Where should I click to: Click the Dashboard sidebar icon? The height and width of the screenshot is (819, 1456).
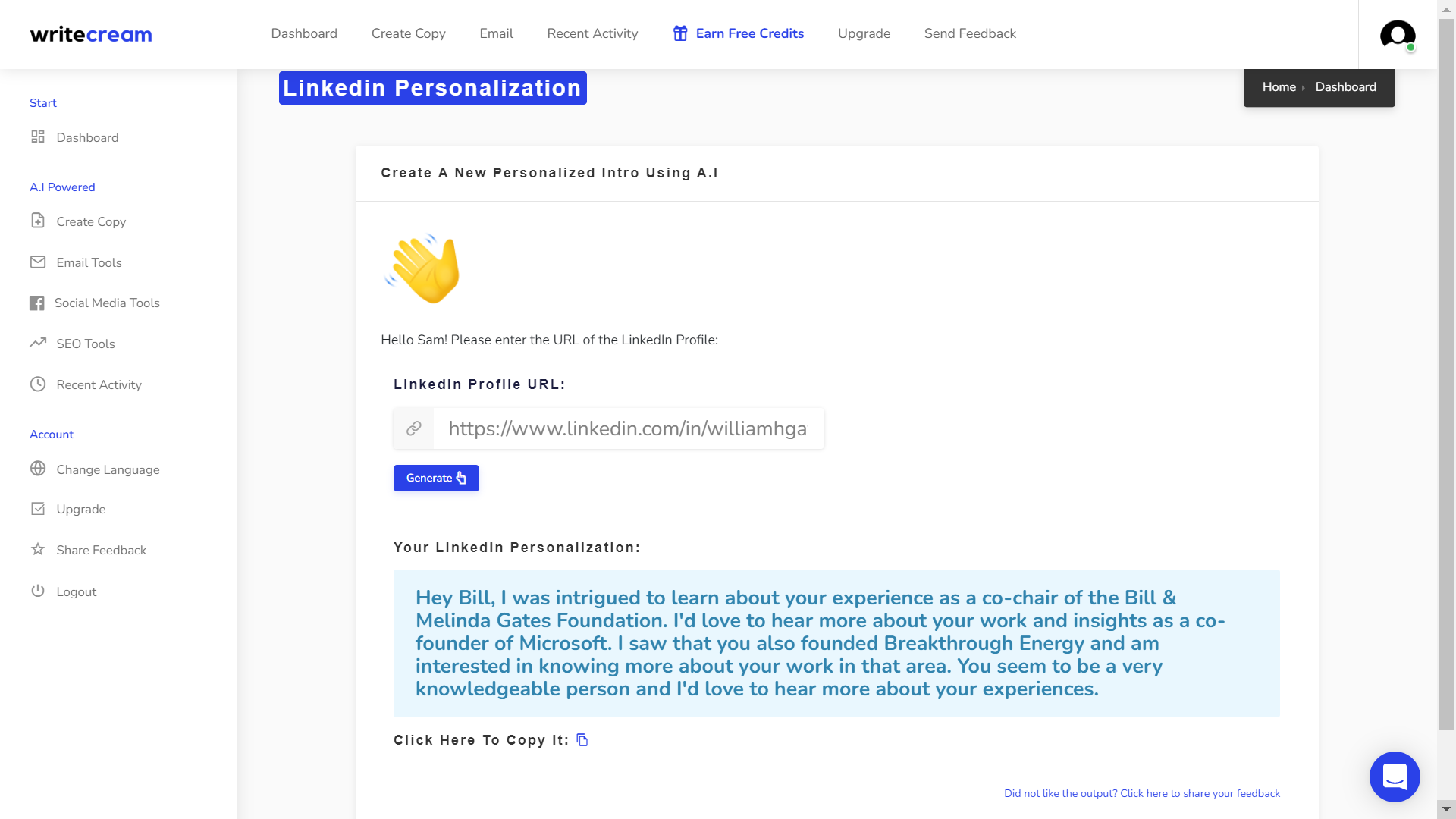[37, 137]
